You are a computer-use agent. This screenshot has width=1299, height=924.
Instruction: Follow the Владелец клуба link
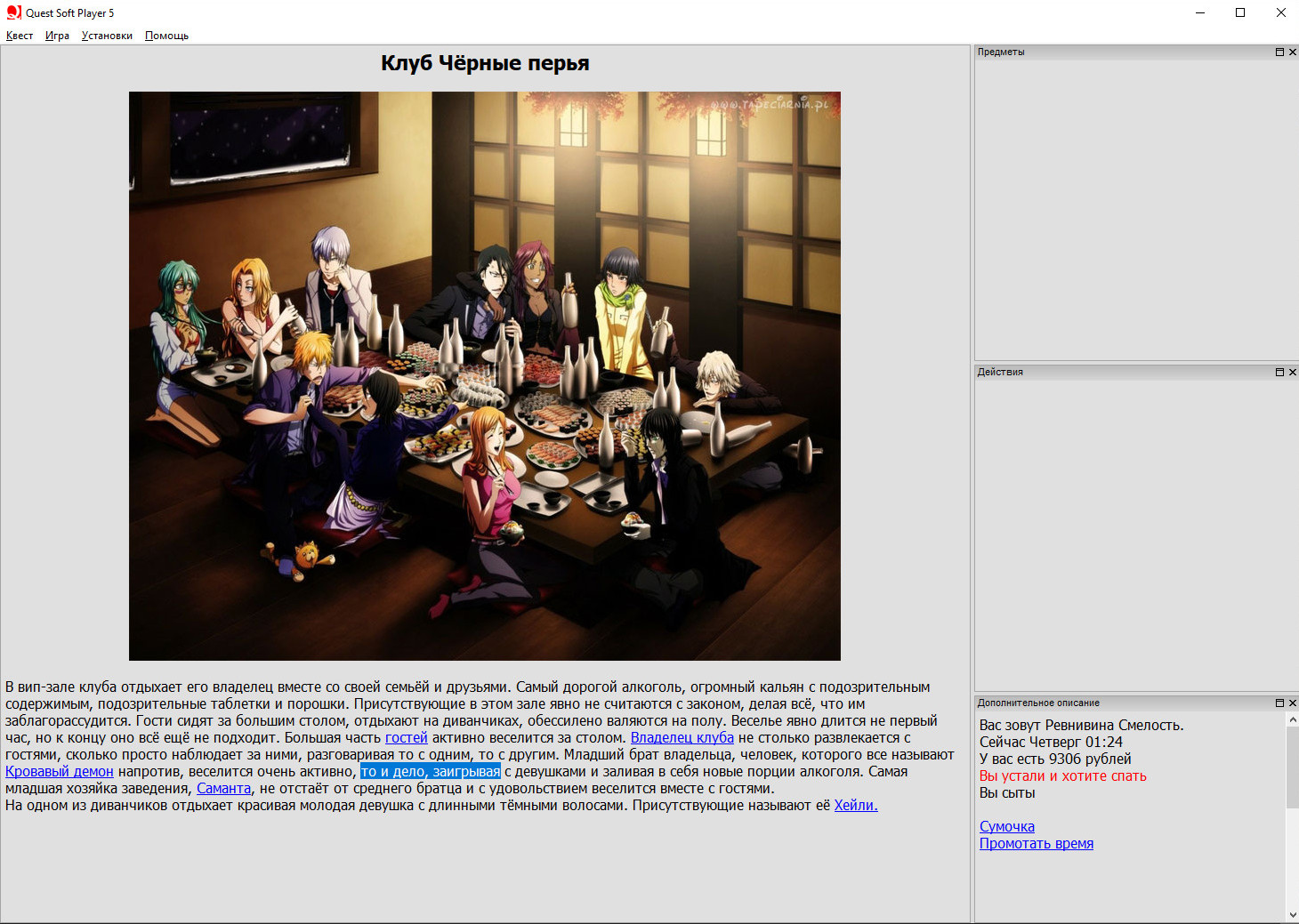click(682, 738)
